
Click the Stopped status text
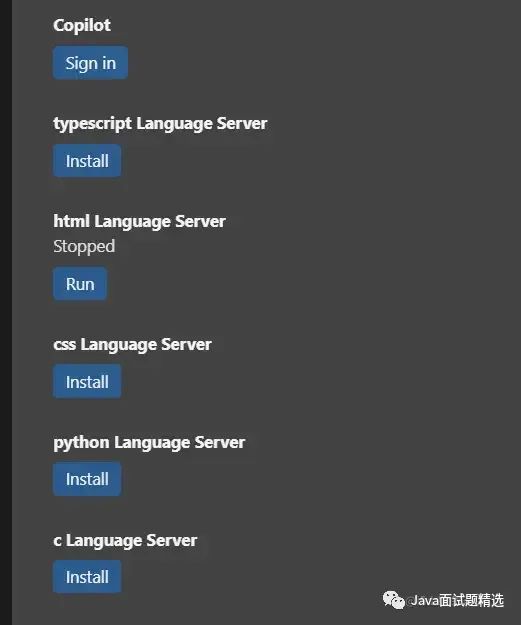[x=84, y=247]
